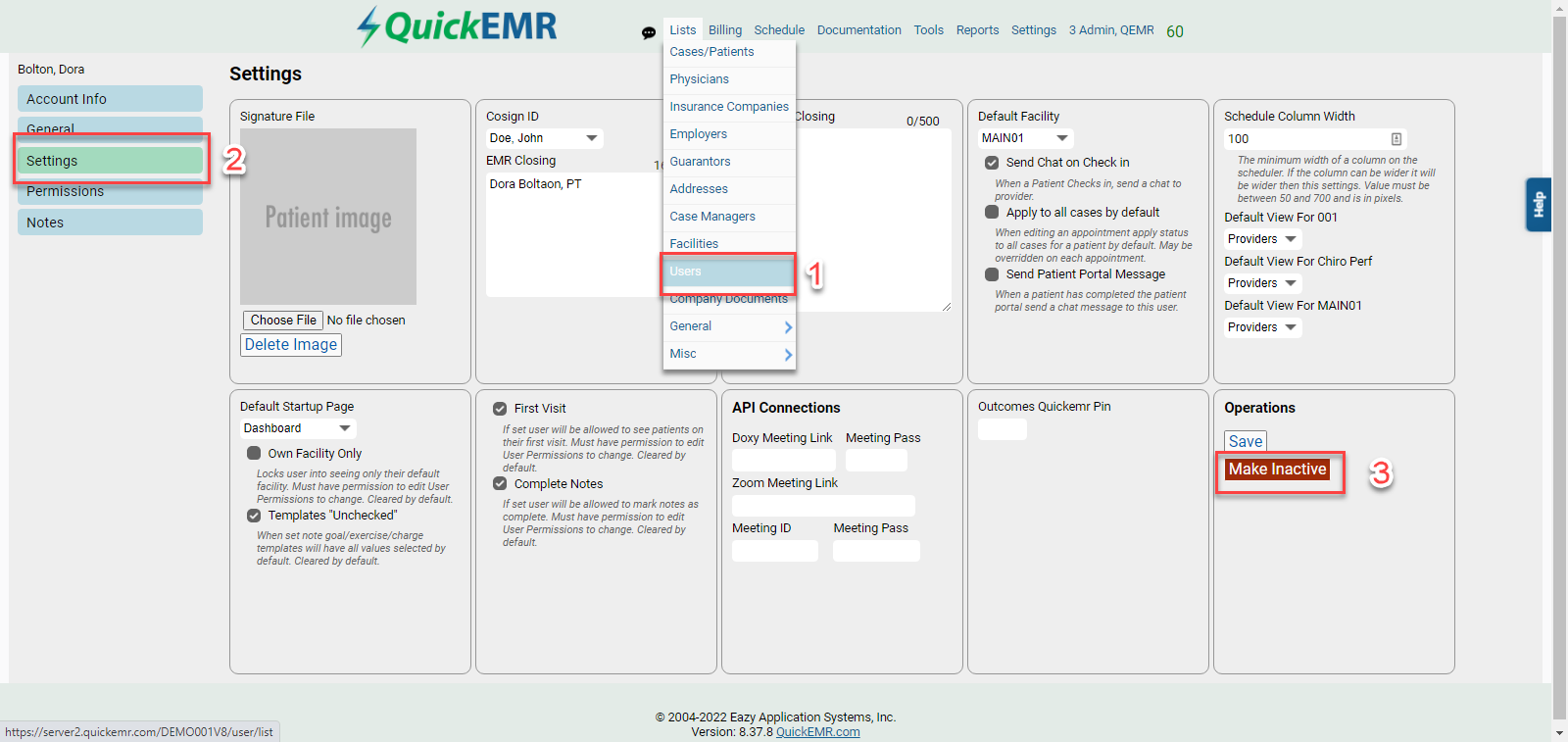Open Notes sidebar tab
This screenshot has height=742, width=1568.
point(110,223)
